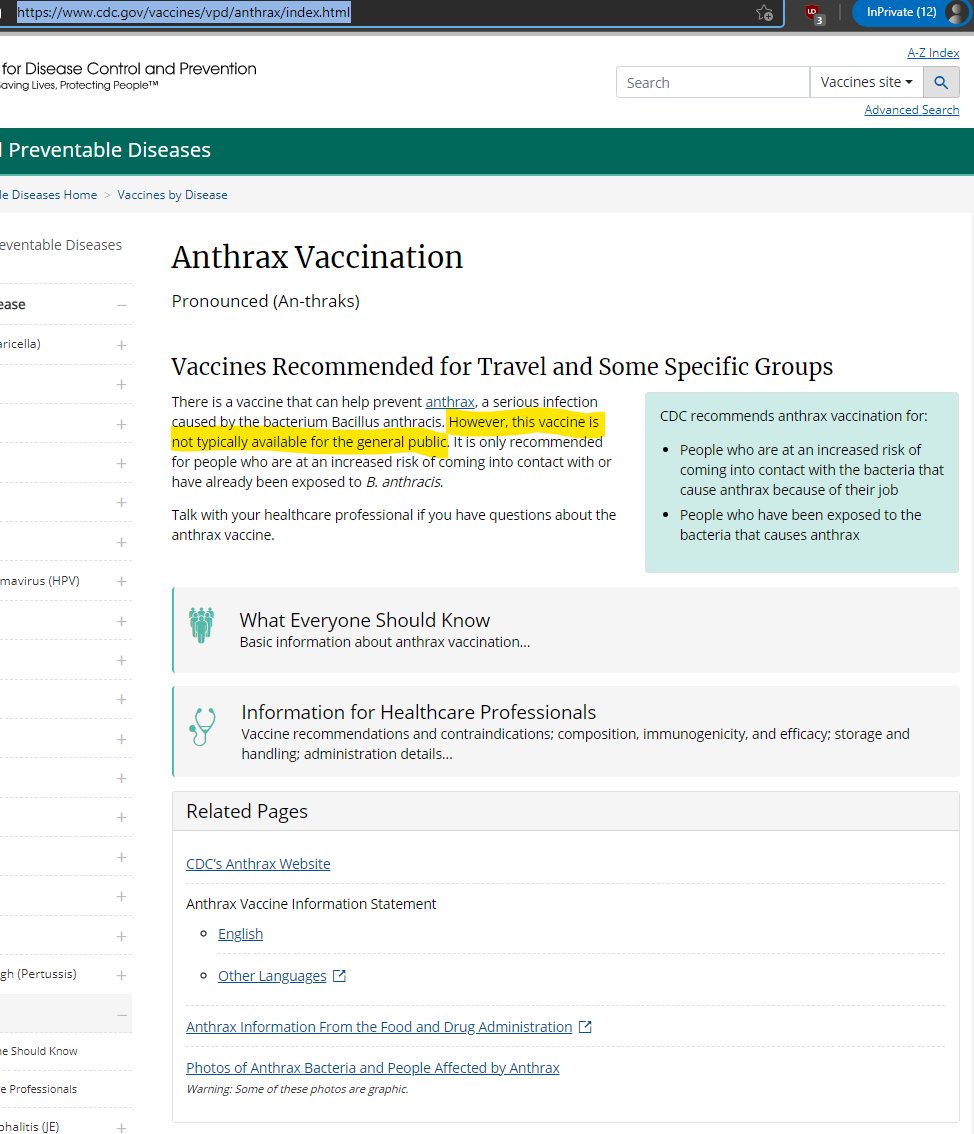Open the Vaccines site dropdown
The height and width of the screenshot is (1134, 974).
(866, 82)
